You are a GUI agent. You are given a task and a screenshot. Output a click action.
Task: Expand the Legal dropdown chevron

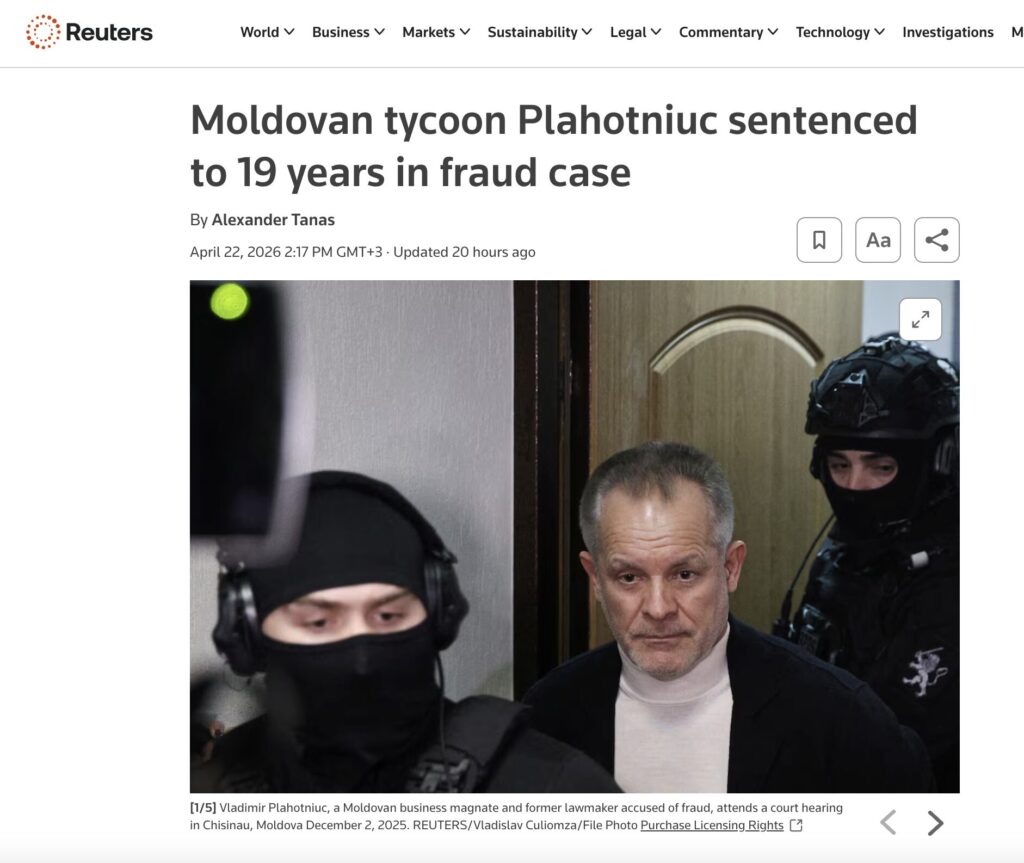pyautogui.click(x=656, y=32)
